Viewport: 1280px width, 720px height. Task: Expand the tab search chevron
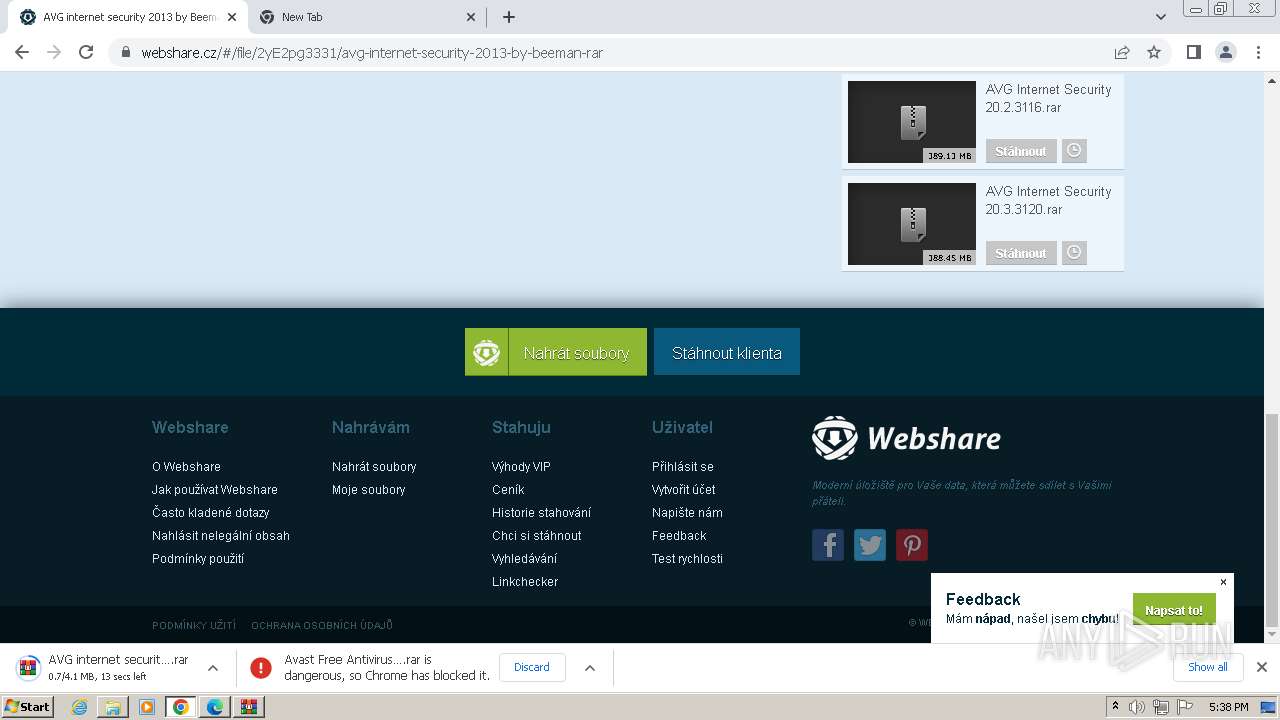pos(1161,17)
